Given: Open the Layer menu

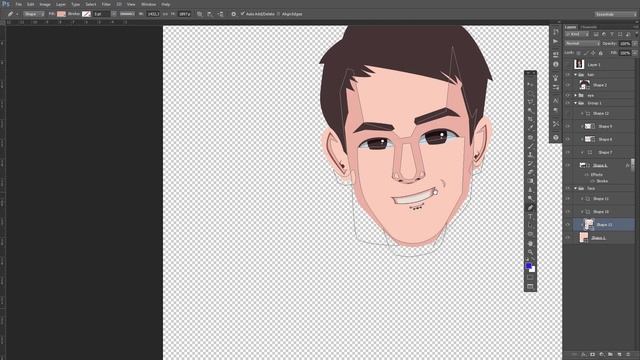Looking at the screenshot, I should click(x=60, y=4).
